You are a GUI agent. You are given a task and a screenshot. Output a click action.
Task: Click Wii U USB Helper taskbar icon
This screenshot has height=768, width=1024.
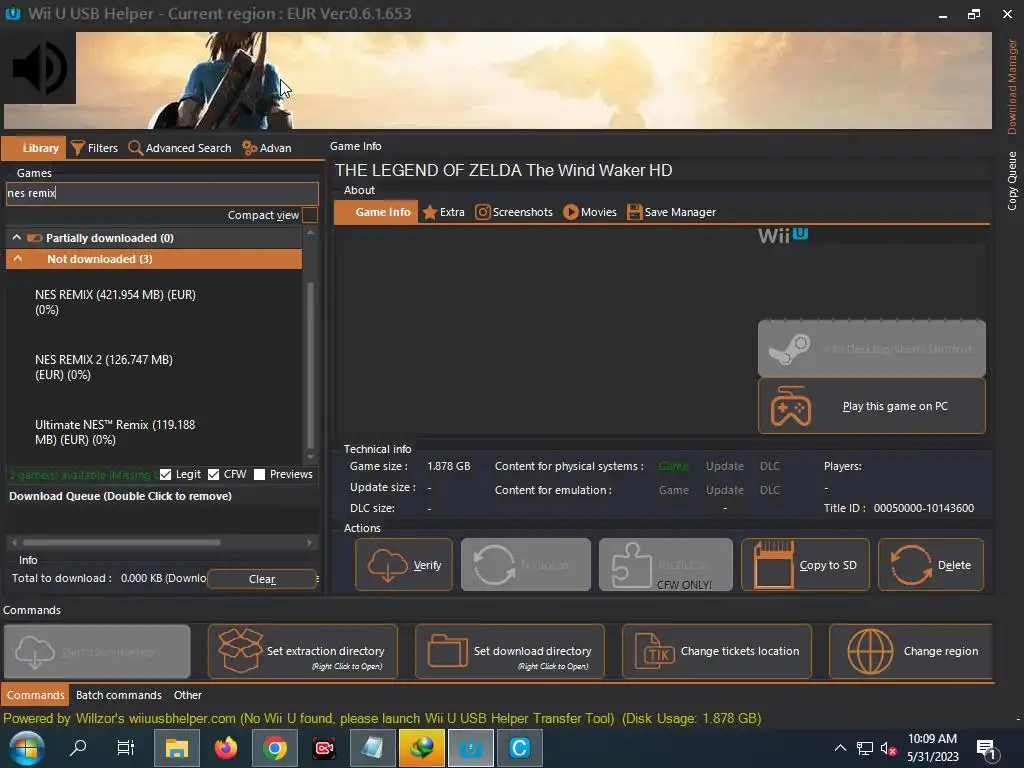[471, 748]
